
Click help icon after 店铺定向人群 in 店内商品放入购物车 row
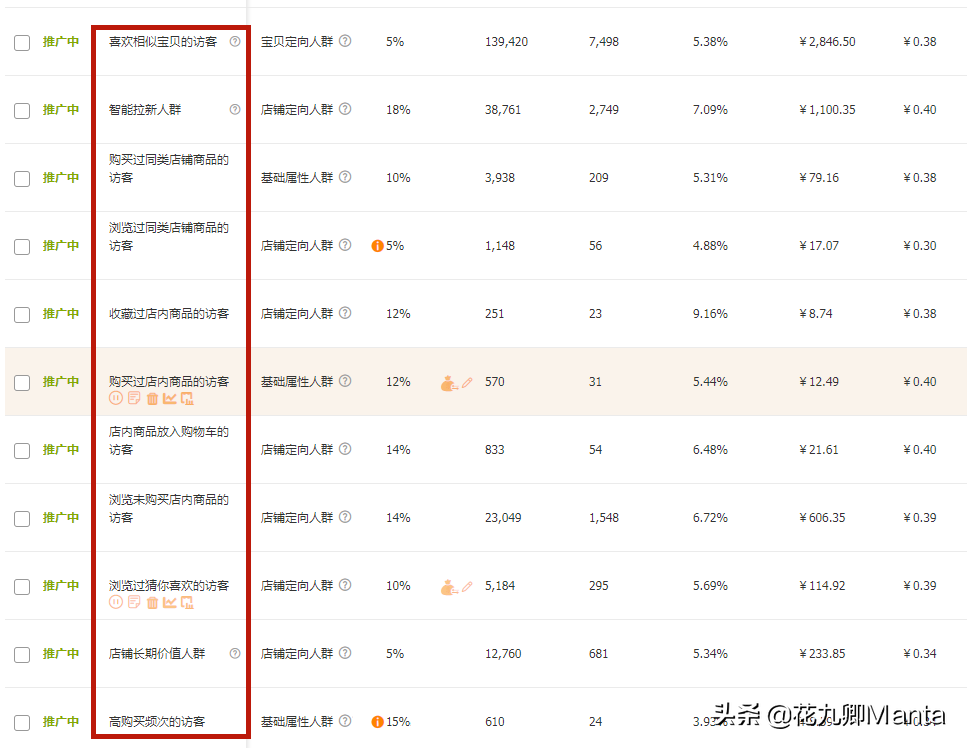click(x=345, y=448)
